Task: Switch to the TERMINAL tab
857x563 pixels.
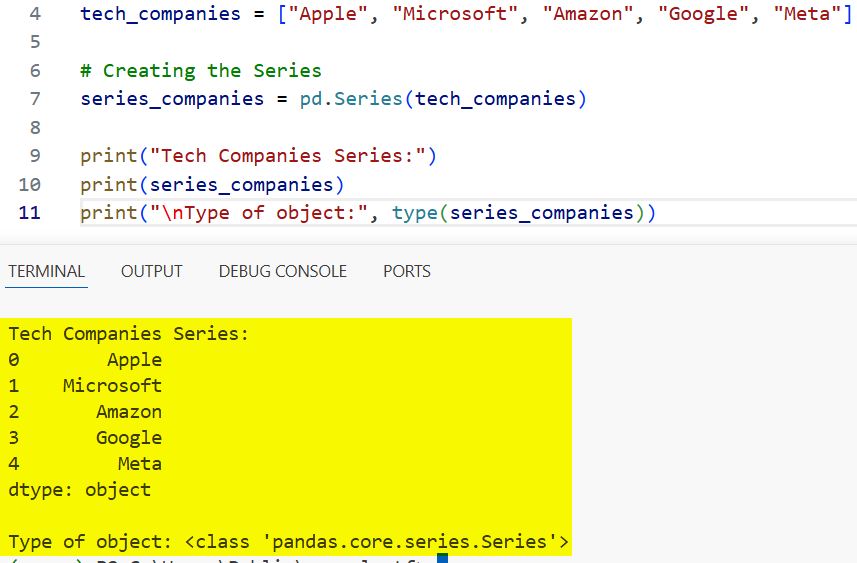Action: click(46, 271)
